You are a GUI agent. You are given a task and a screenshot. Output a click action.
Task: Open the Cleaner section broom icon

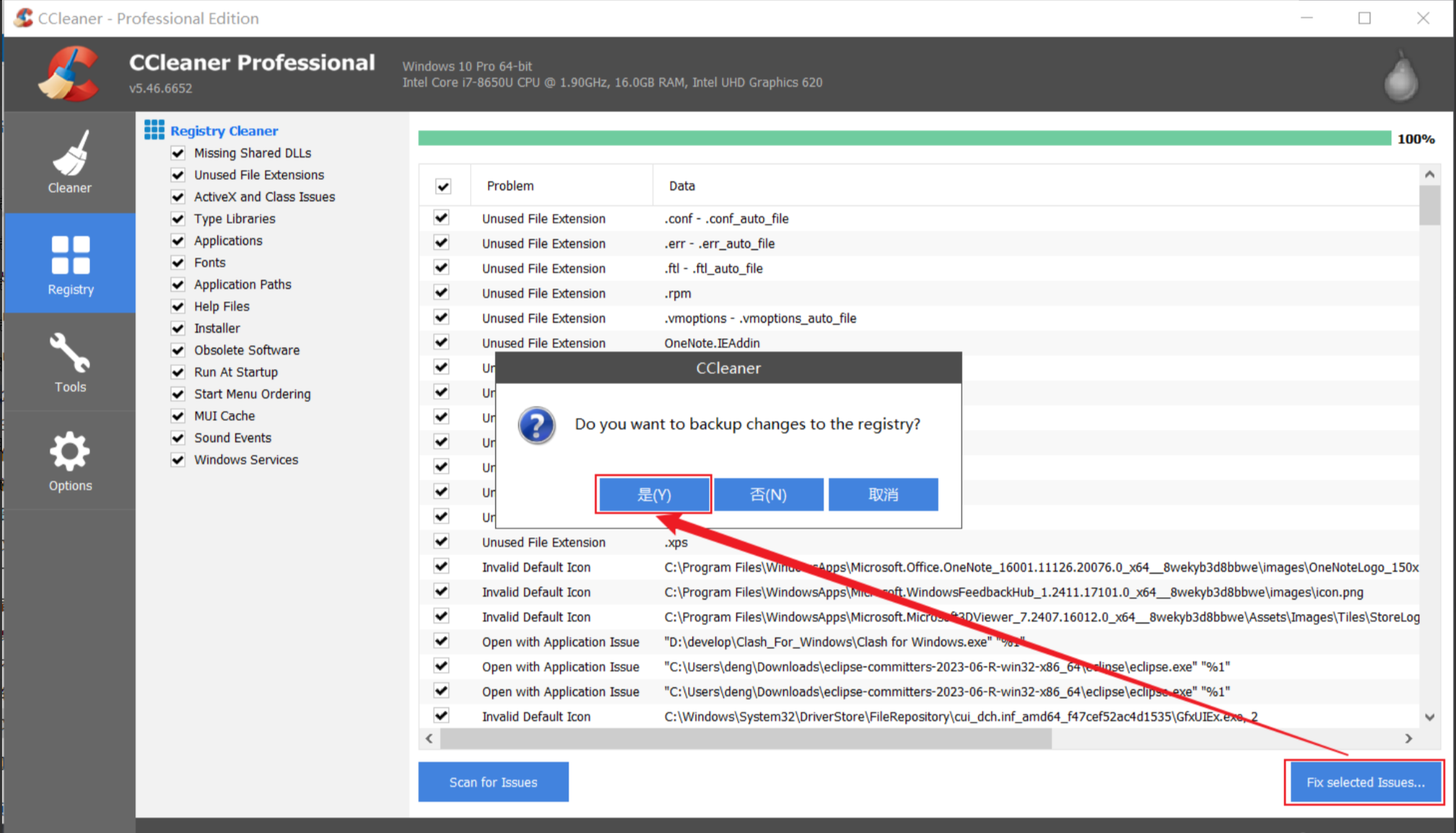(x=70, y=153)
